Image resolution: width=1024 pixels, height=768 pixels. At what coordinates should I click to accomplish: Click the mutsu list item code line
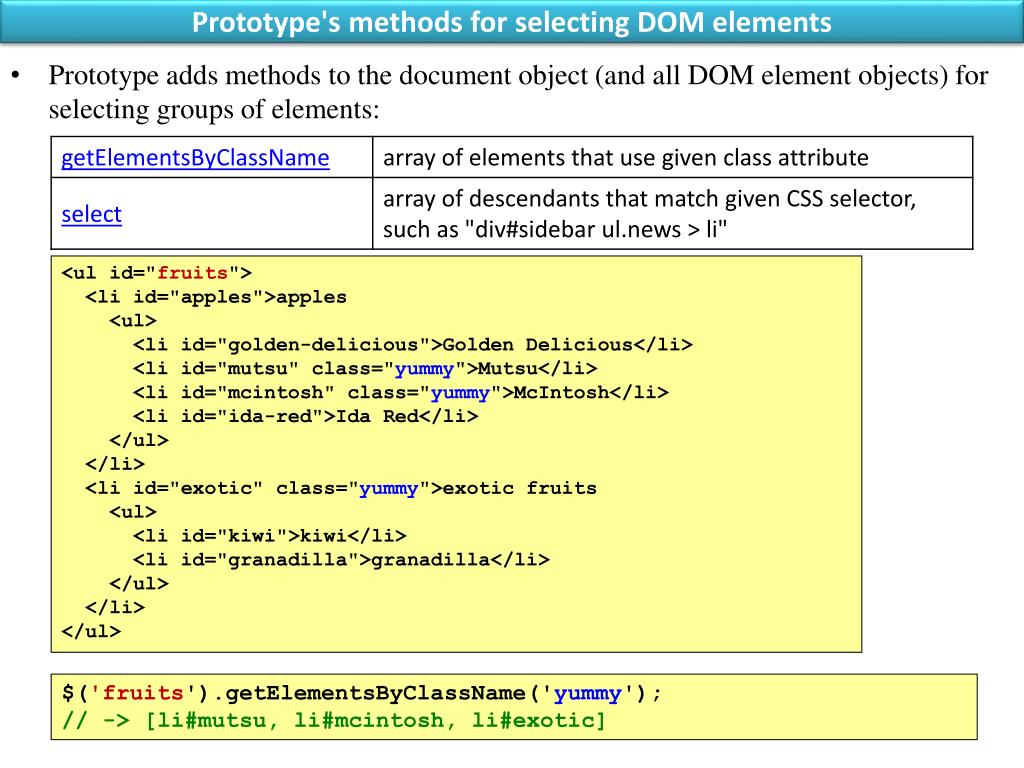click(x=365, y=368)
